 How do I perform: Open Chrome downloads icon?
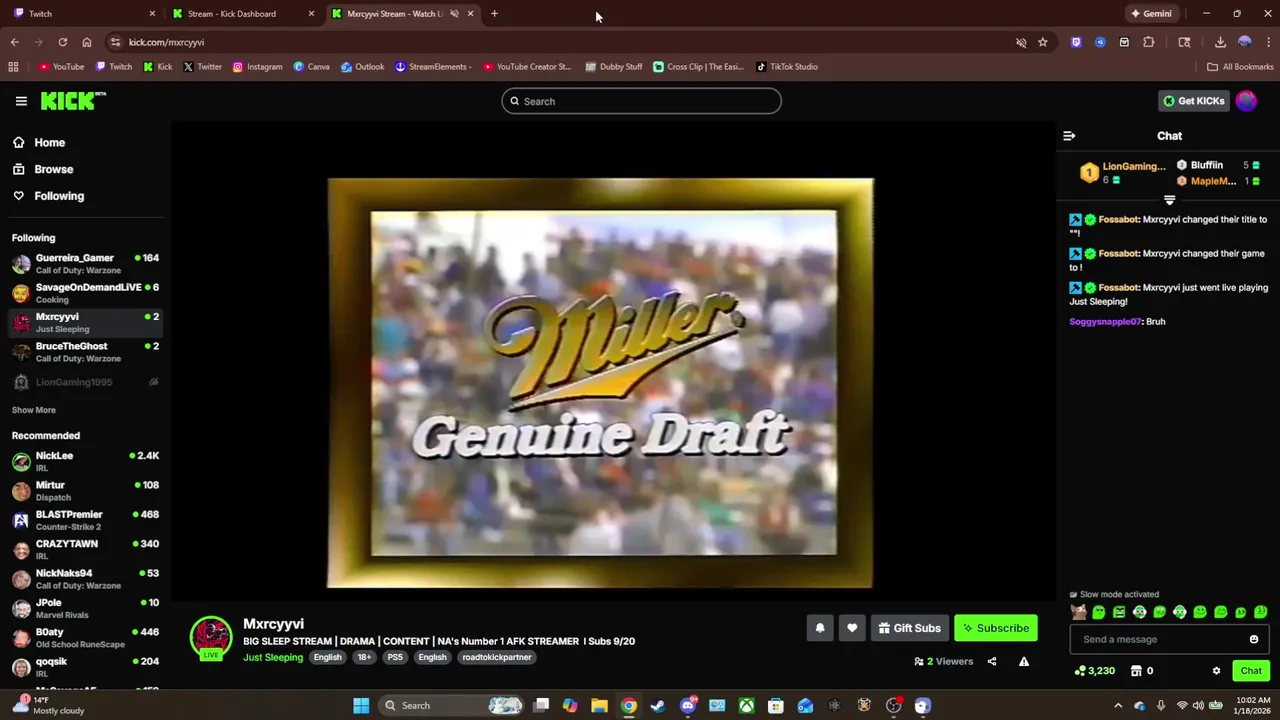click(1220, 42)
